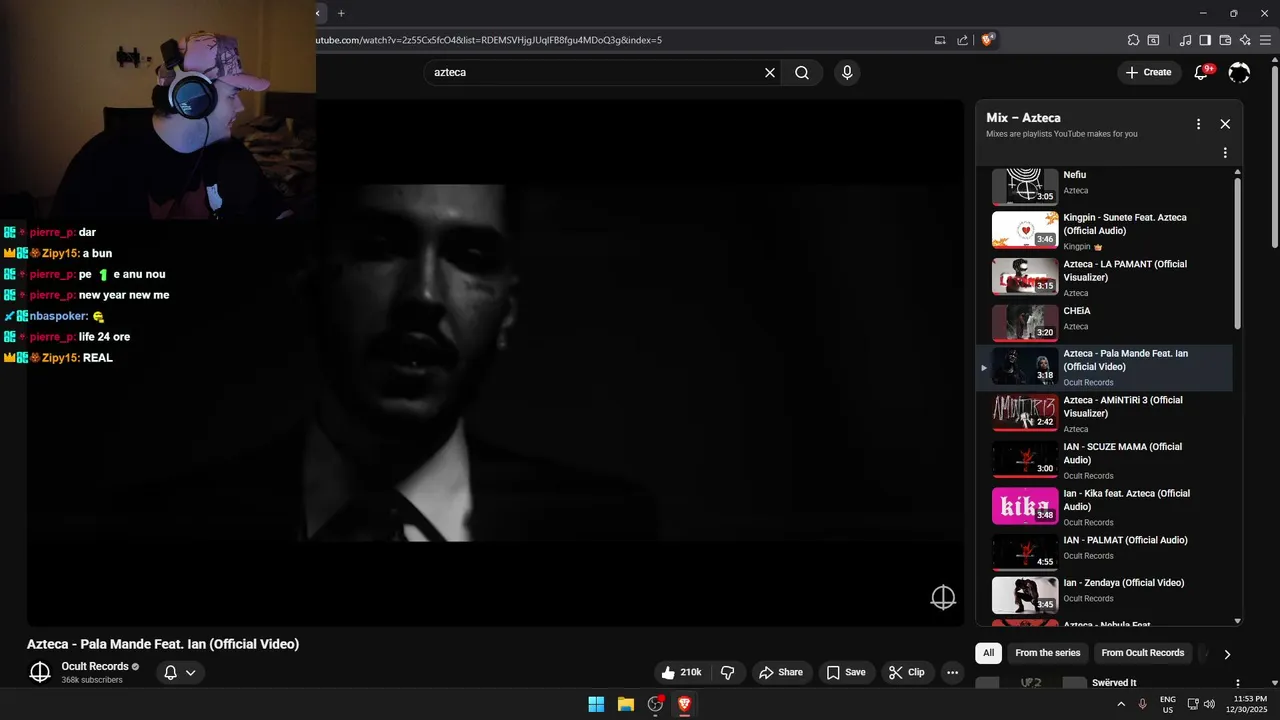
Task: Clear the YouTube search box text
Action: coord(770,72)
